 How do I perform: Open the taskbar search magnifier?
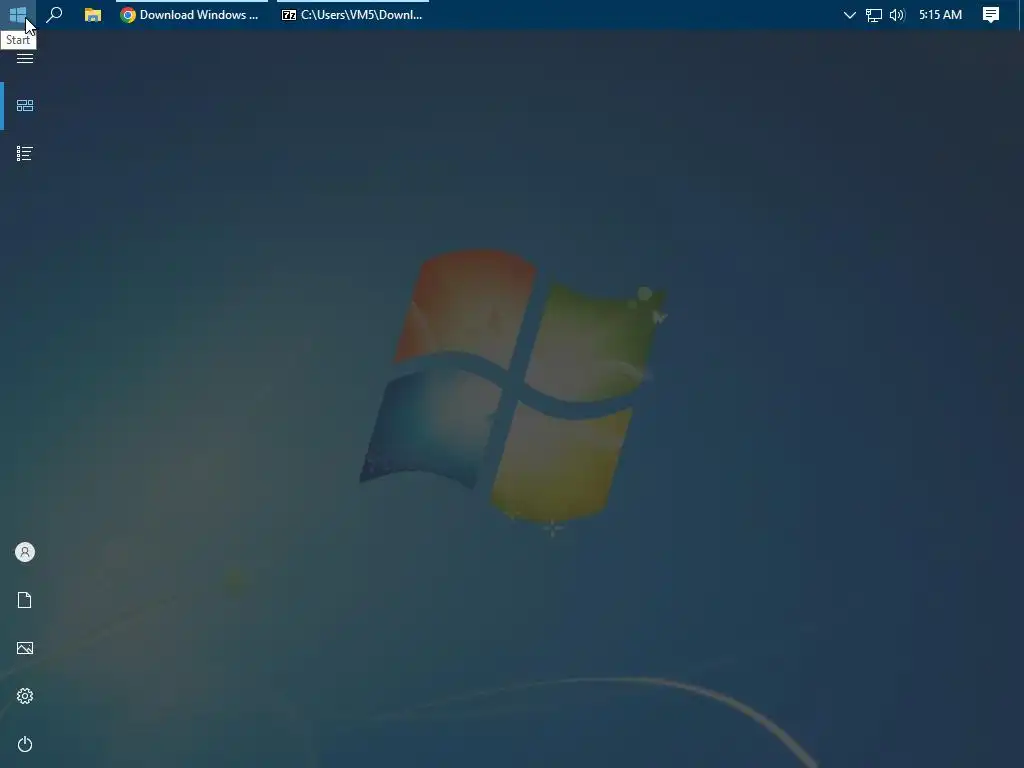pyautogui.click(x=55, y=14)
